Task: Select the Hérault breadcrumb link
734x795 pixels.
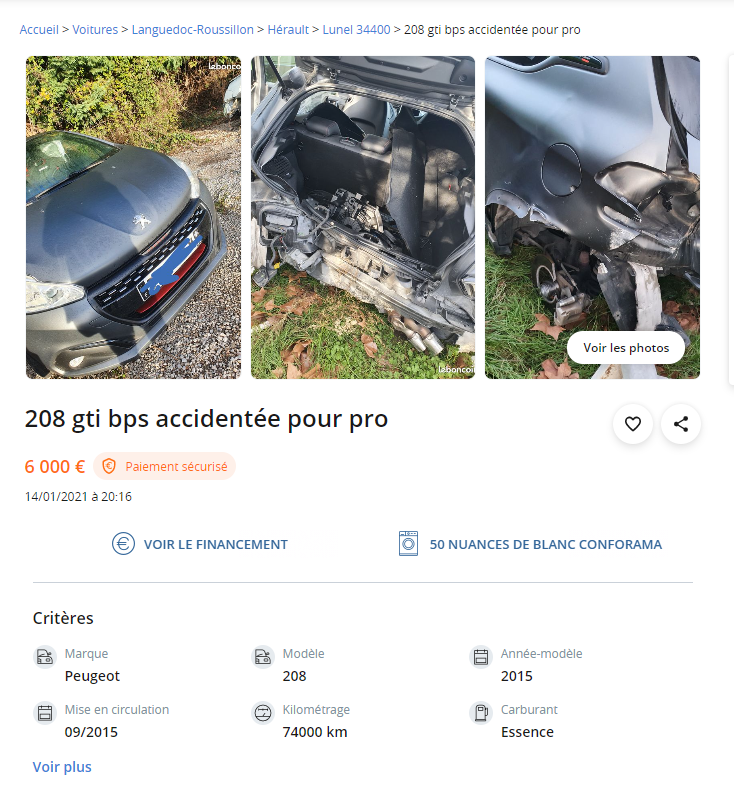Action: [x=288, y=30]
